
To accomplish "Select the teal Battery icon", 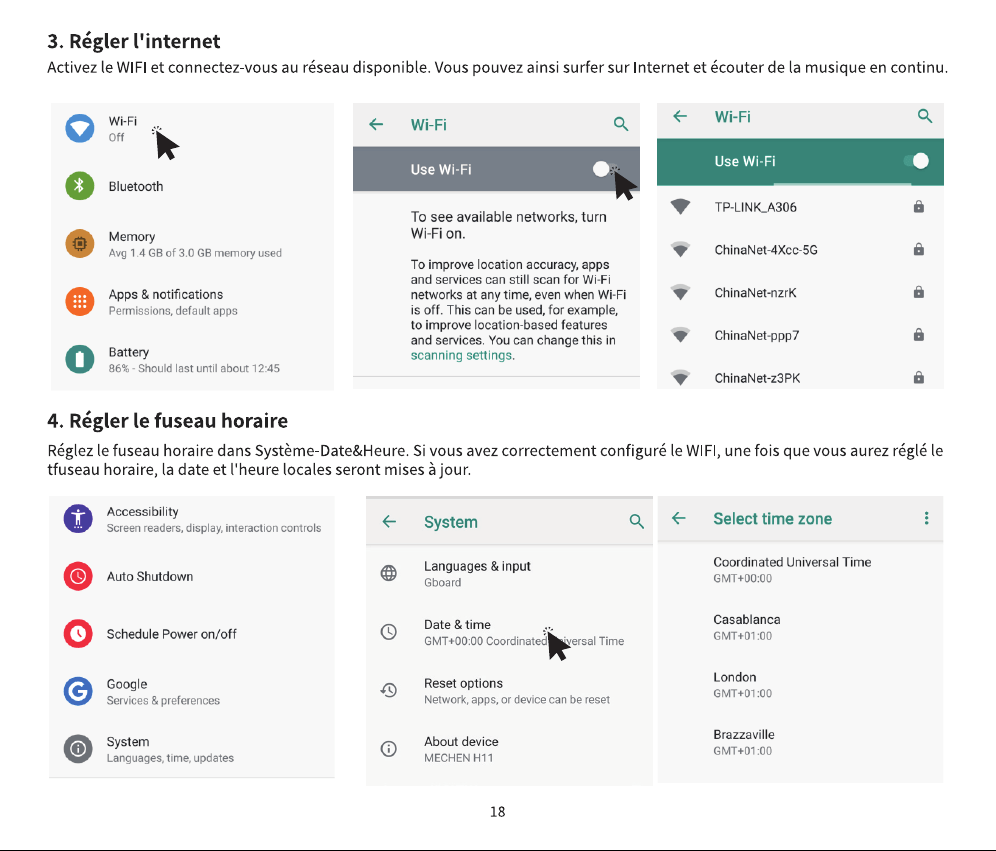I will 79,359.
